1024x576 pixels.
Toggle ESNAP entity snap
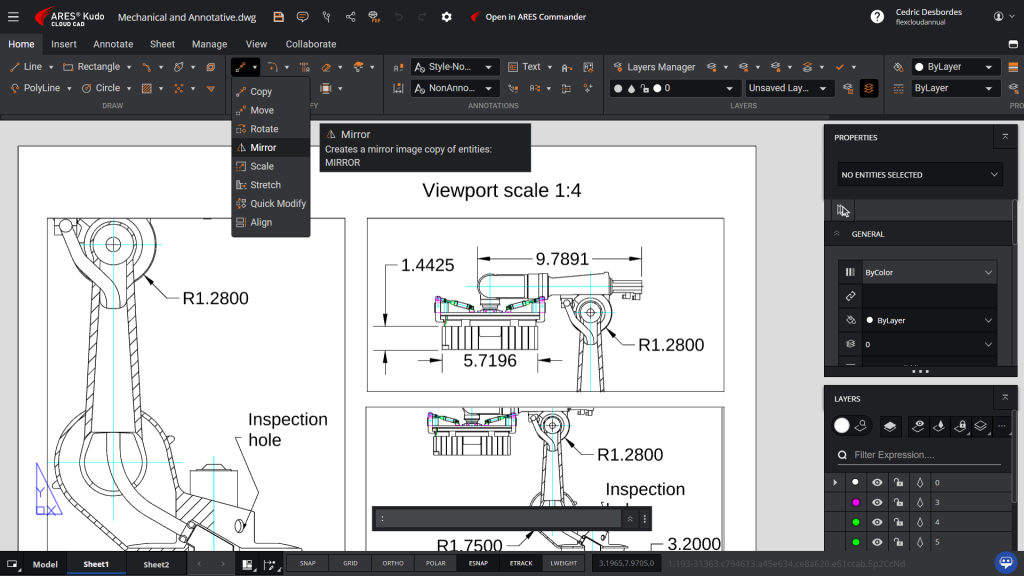(478, 563)
